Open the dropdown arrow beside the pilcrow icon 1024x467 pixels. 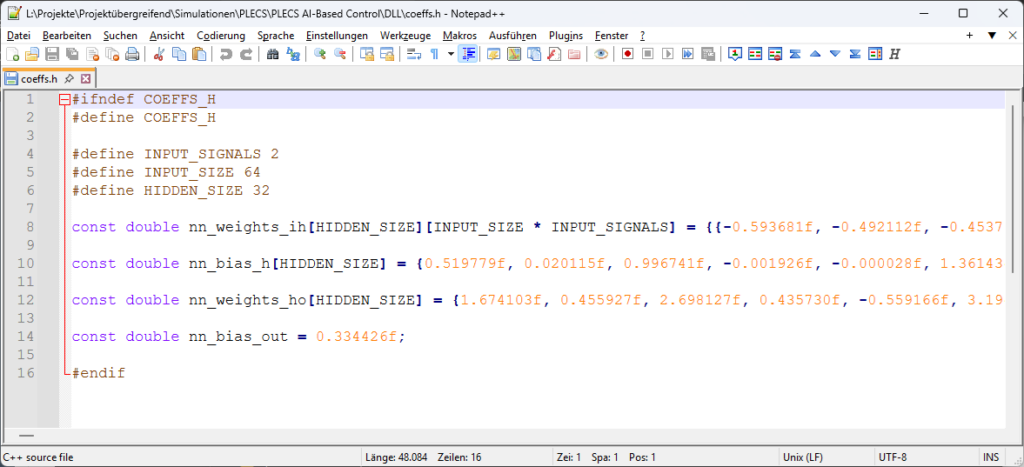450,54
